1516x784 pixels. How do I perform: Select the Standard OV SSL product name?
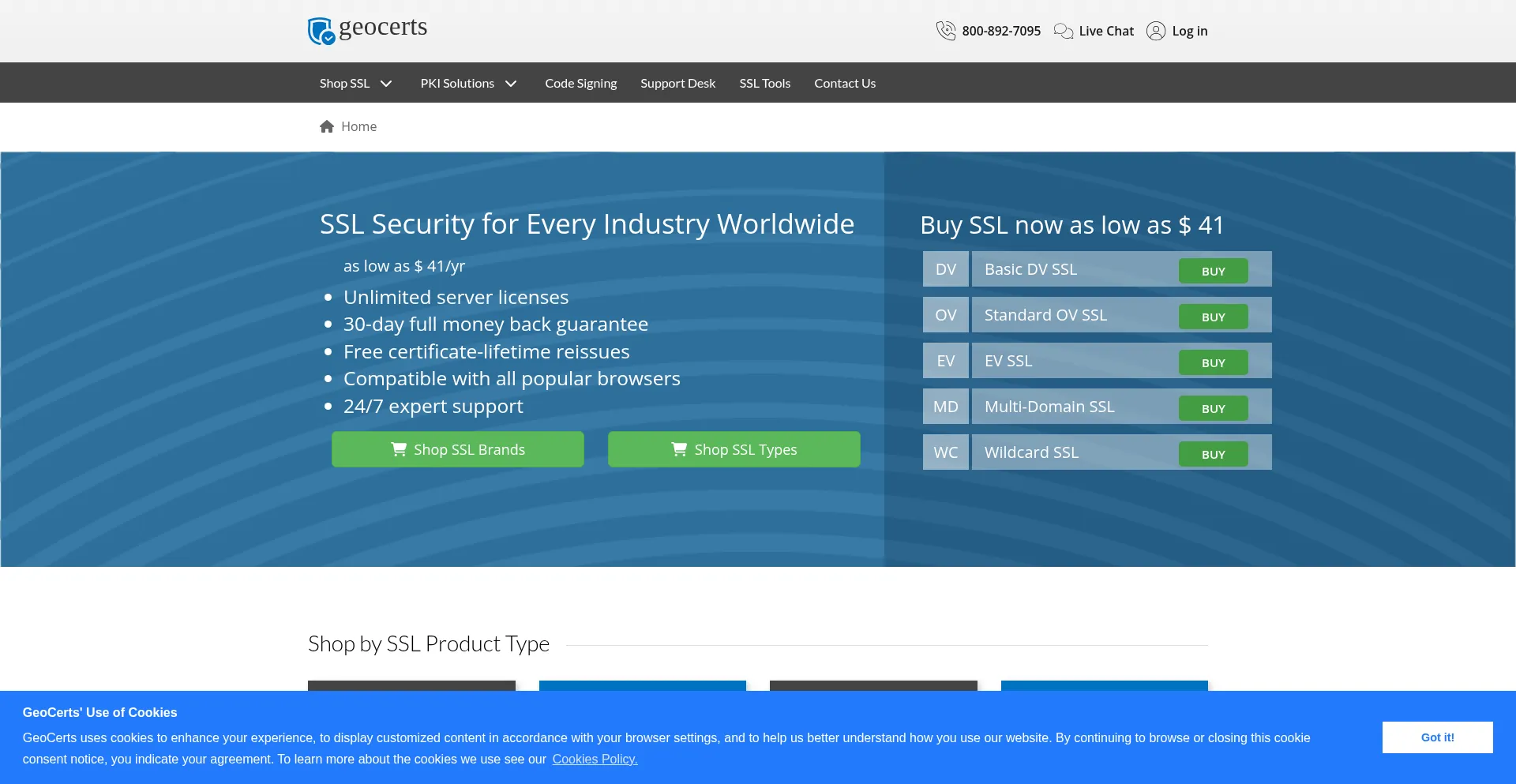click(1045, 315)
